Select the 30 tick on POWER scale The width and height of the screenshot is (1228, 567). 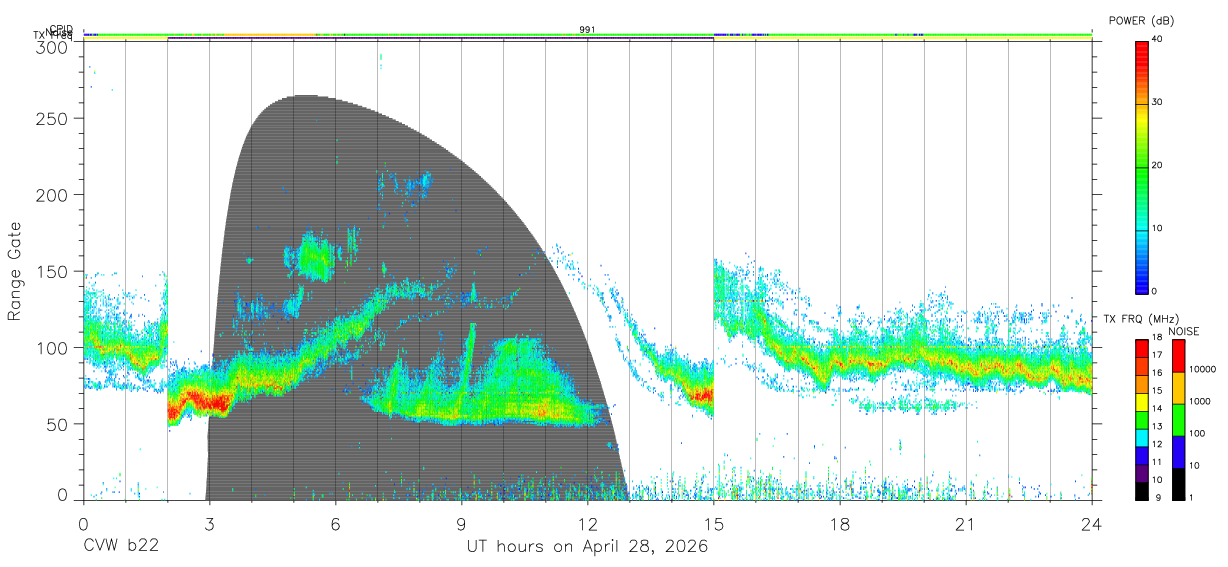[x=1158, y=103]
